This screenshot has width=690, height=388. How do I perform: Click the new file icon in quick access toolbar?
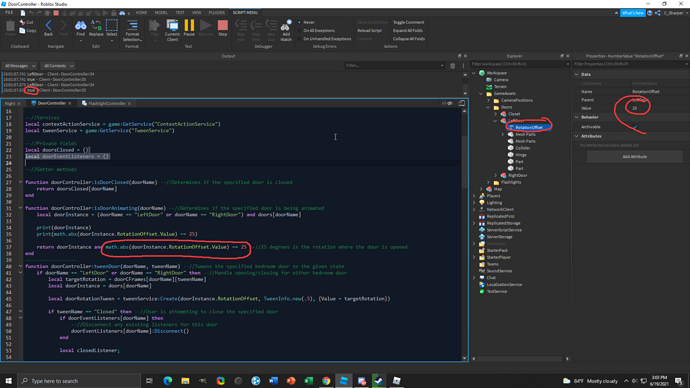pyautogui.click(x=23, y=13)
